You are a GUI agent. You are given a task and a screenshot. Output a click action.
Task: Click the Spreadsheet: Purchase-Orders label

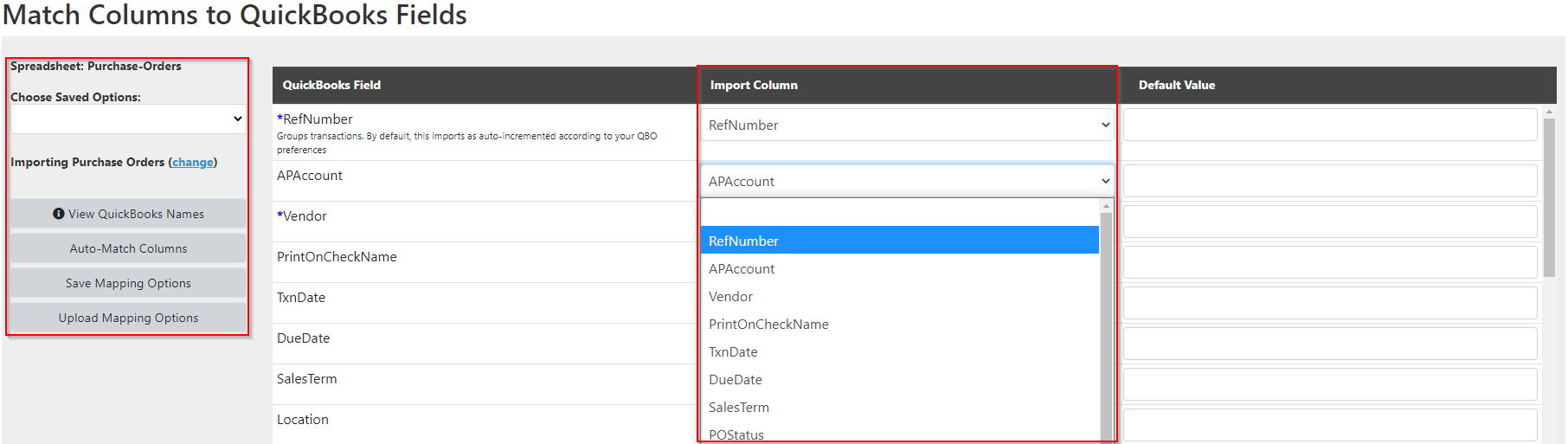(x=96, y=66)
